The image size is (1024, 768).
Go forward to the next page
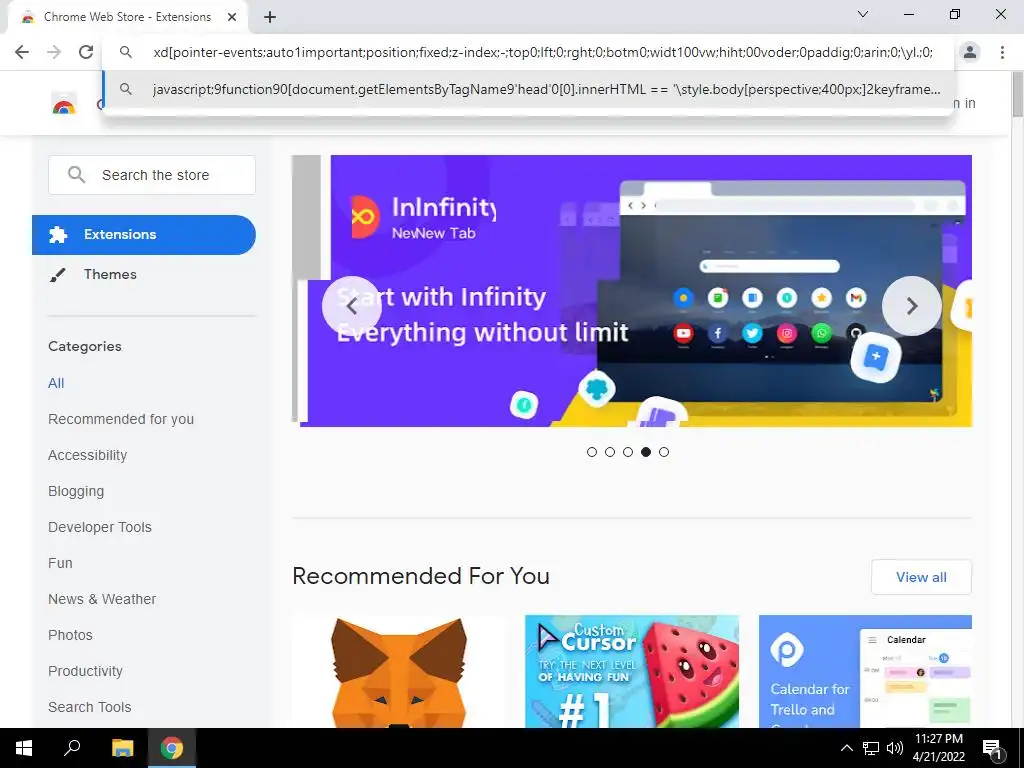[54, 52]
